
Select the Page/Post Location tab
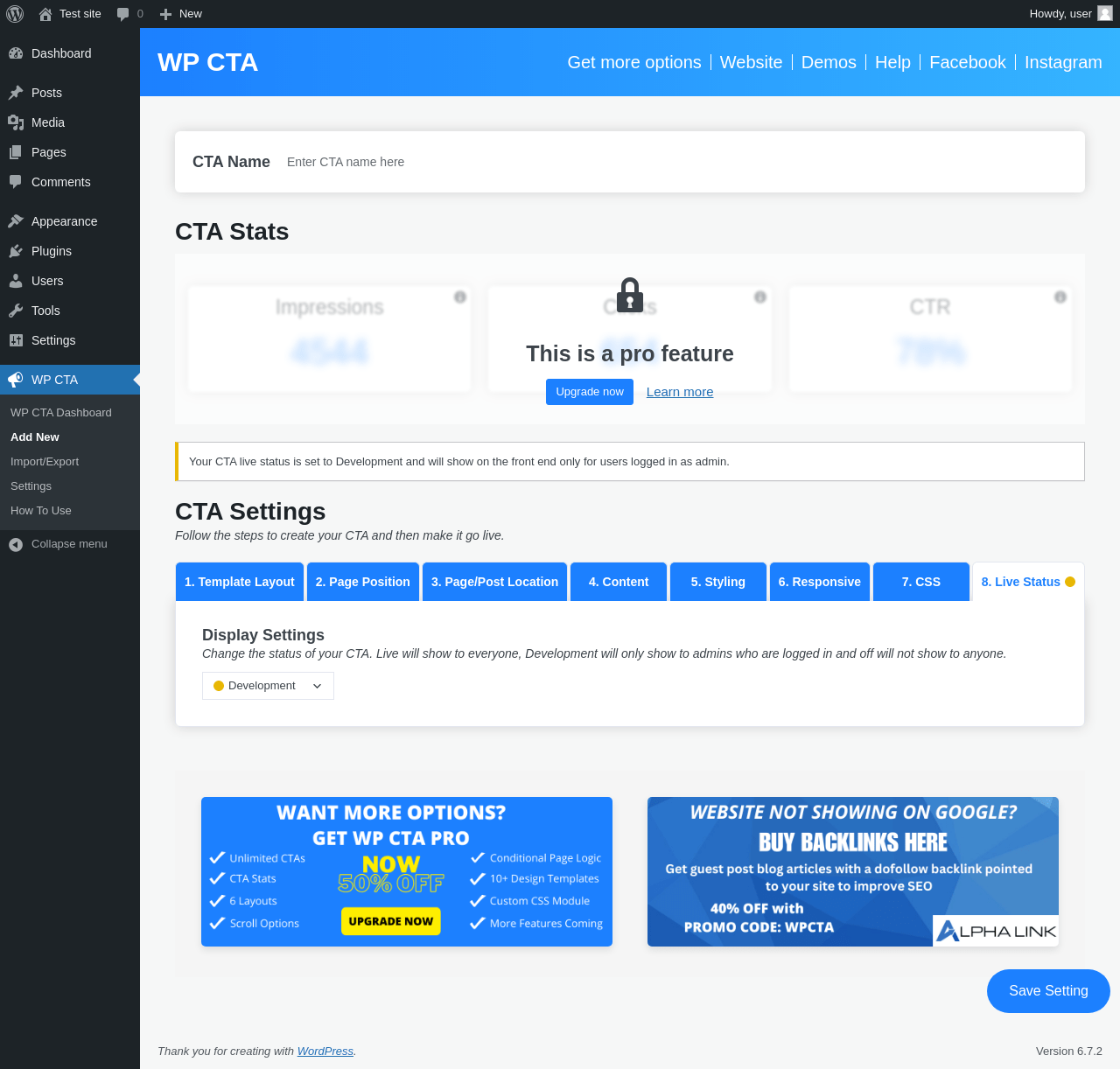pyautogui.click(x=494, y=582)
